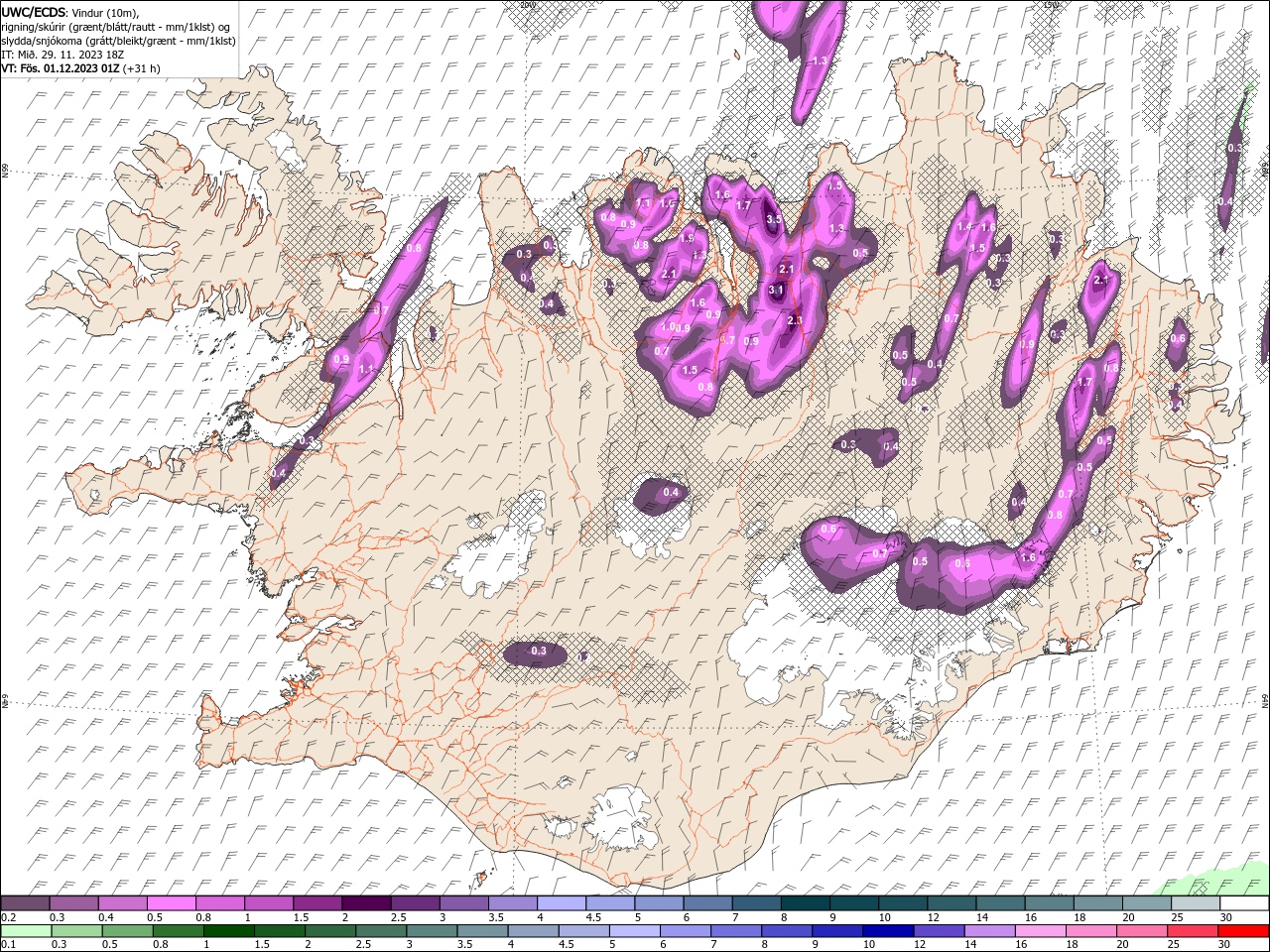Click the UWC/ECDS title text
1270x952 pixels.
point(34,12)
